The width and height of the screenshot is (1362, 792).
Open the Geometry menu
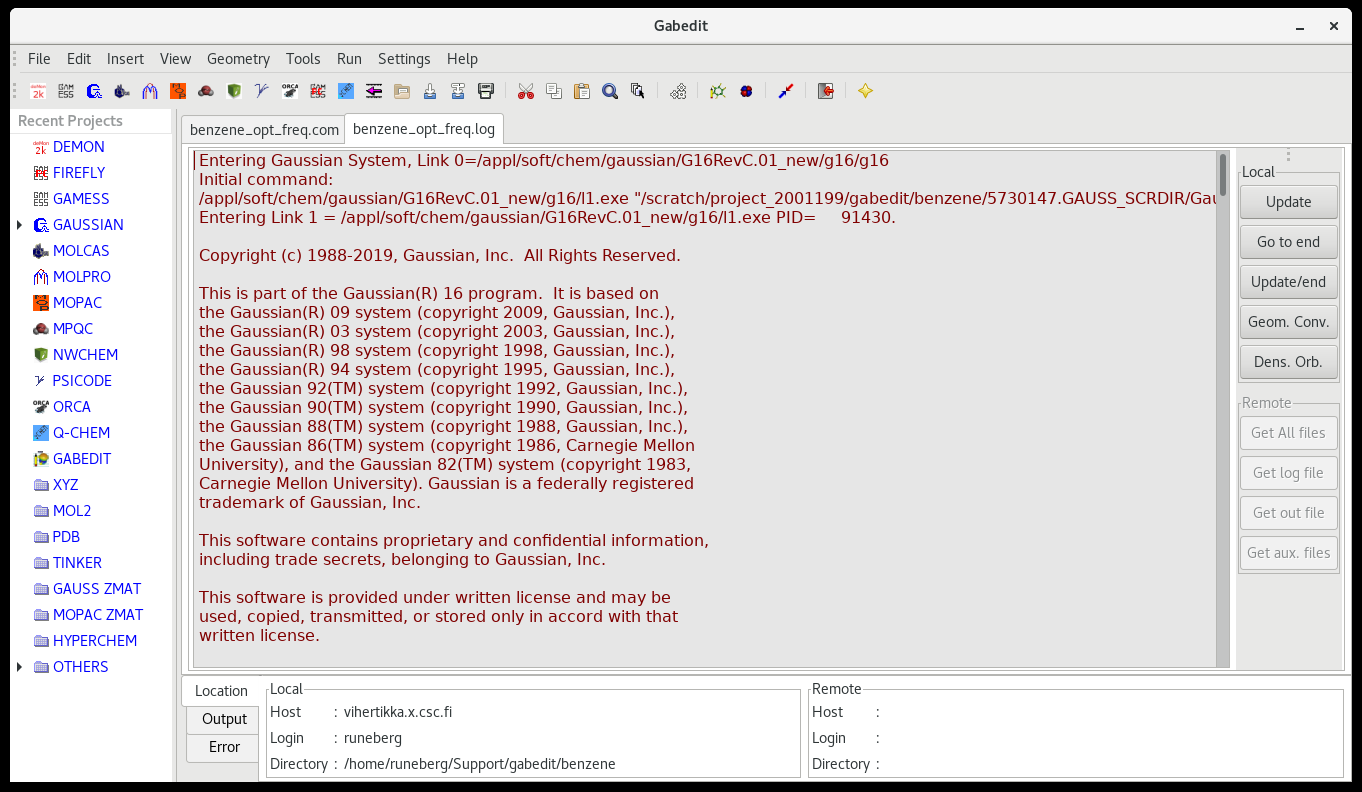pyautogui.click(x=238, y=59)
